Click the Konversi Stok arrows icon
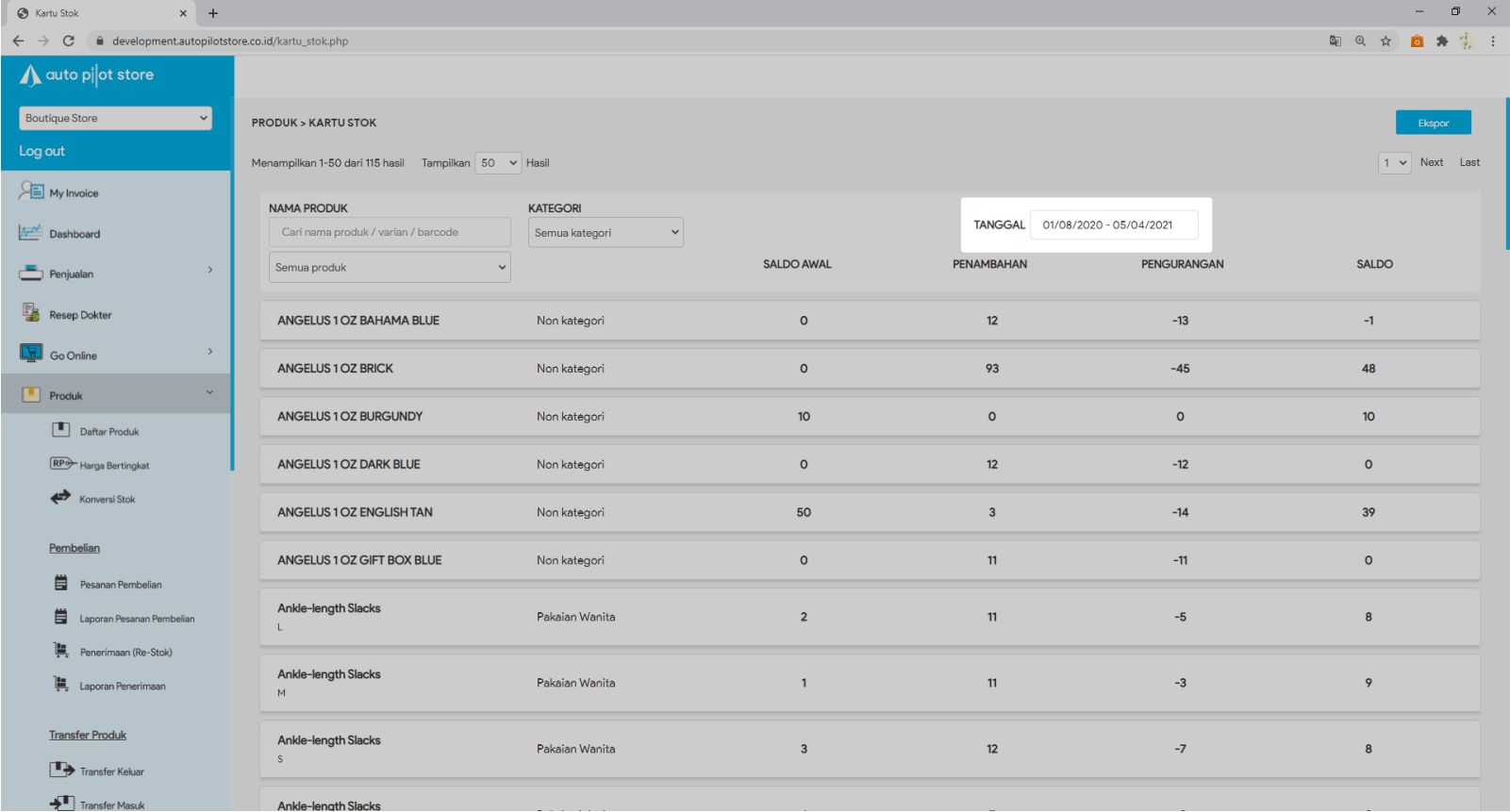The height and width of the screenshot is (812, 1510). click(61, 497)
